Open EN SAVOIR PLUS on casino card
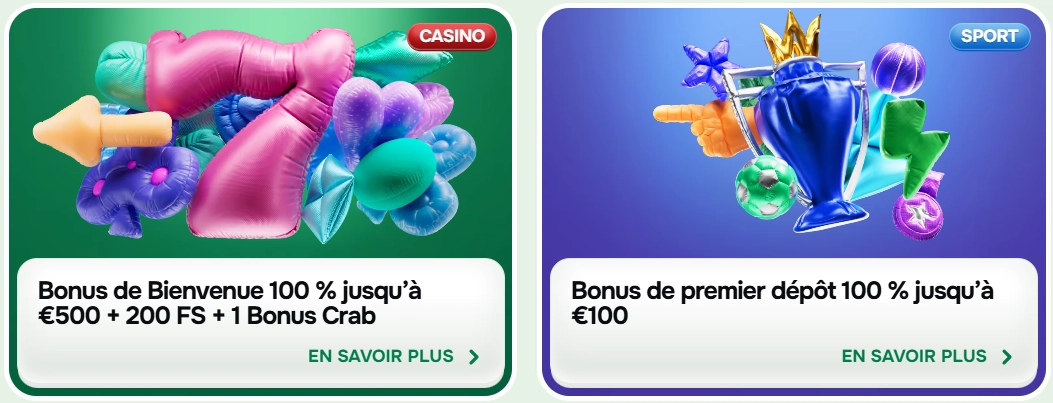 click(x=381, y=356)
